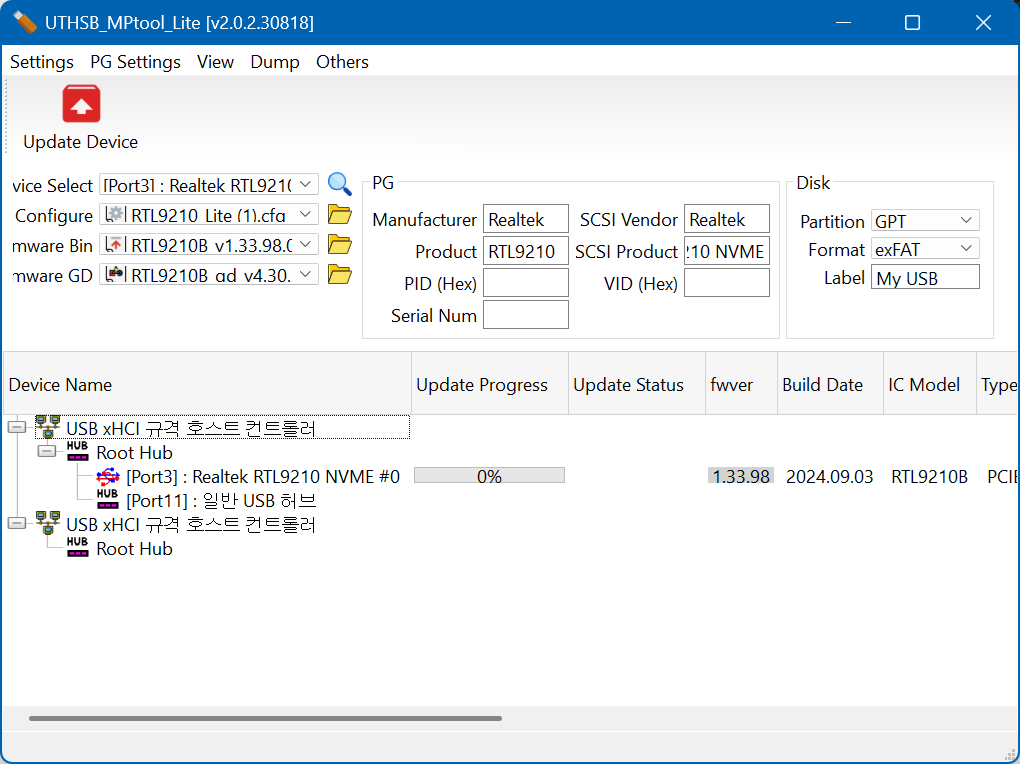Collapse the second USB xHCI controller node

(x=17, y=523)
